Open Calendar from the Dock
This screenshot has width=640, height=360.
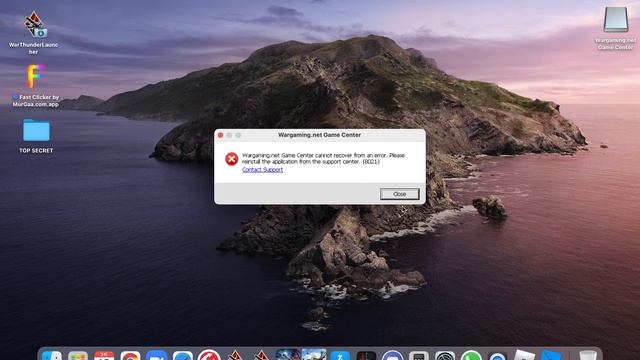(104, 356)
